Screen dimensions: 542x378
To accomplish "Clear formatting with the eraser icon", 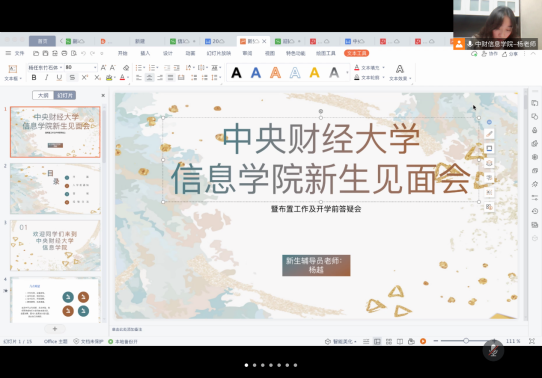I will pos(126,67).
